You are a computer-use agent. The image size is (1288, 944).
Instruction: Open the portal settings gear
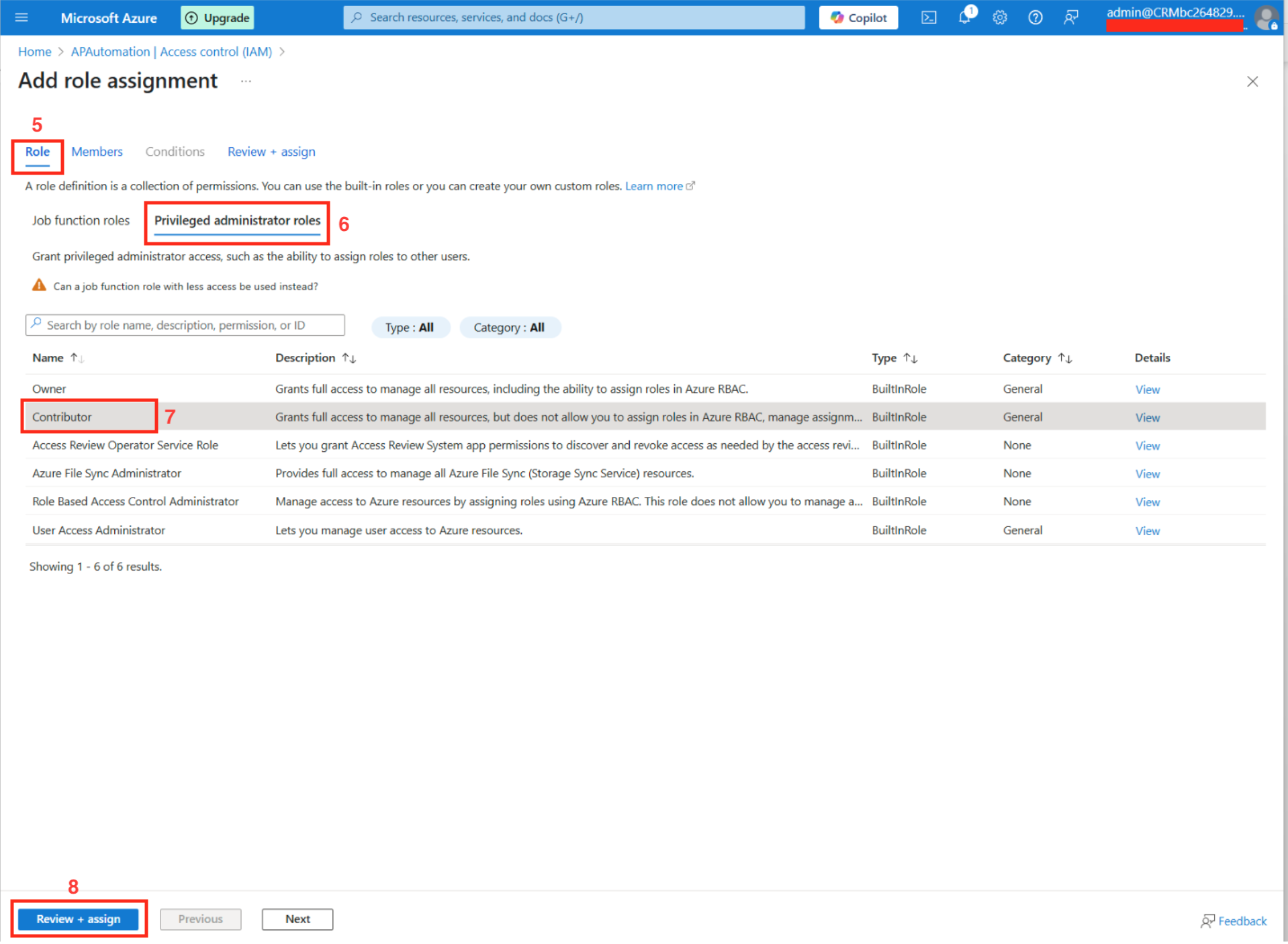click(x=999, y=17)
